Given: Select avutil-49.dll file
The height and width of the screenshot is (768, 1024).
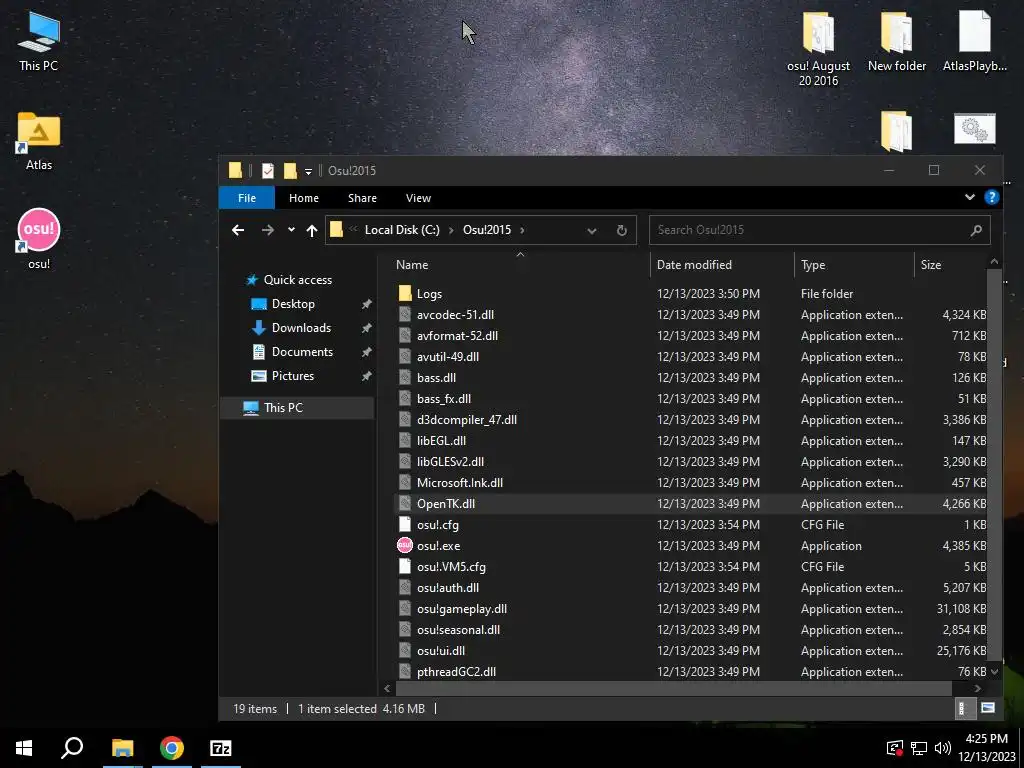Looking at the screenshot, I should point(448,357).
